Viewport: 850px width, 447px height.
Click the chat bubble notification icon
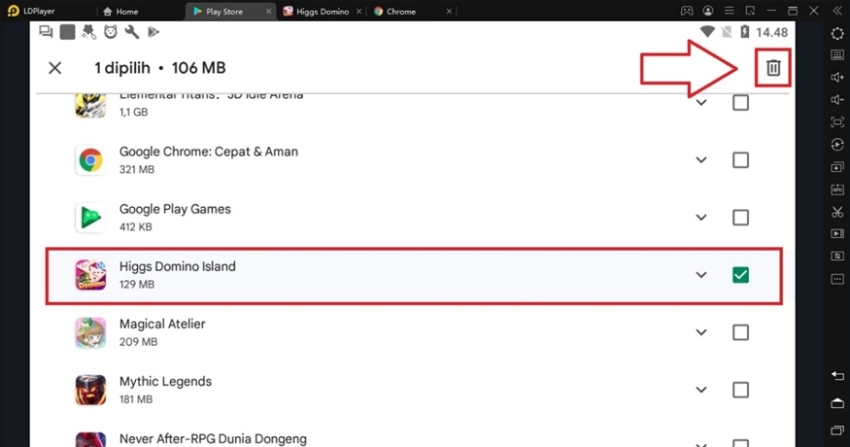46,32
